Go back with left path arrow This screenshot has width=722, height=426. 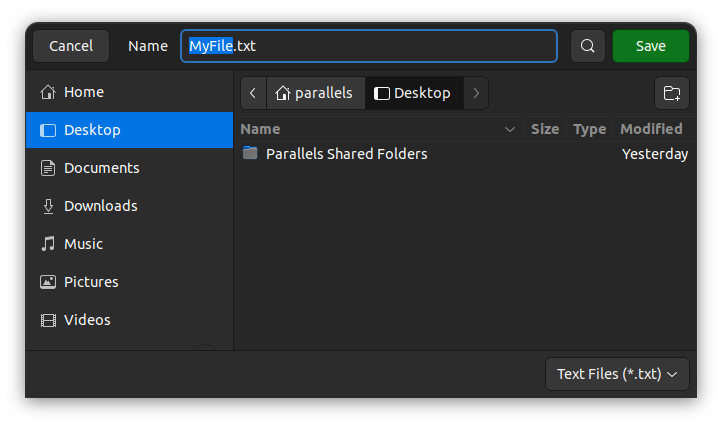tap(253, 93)
